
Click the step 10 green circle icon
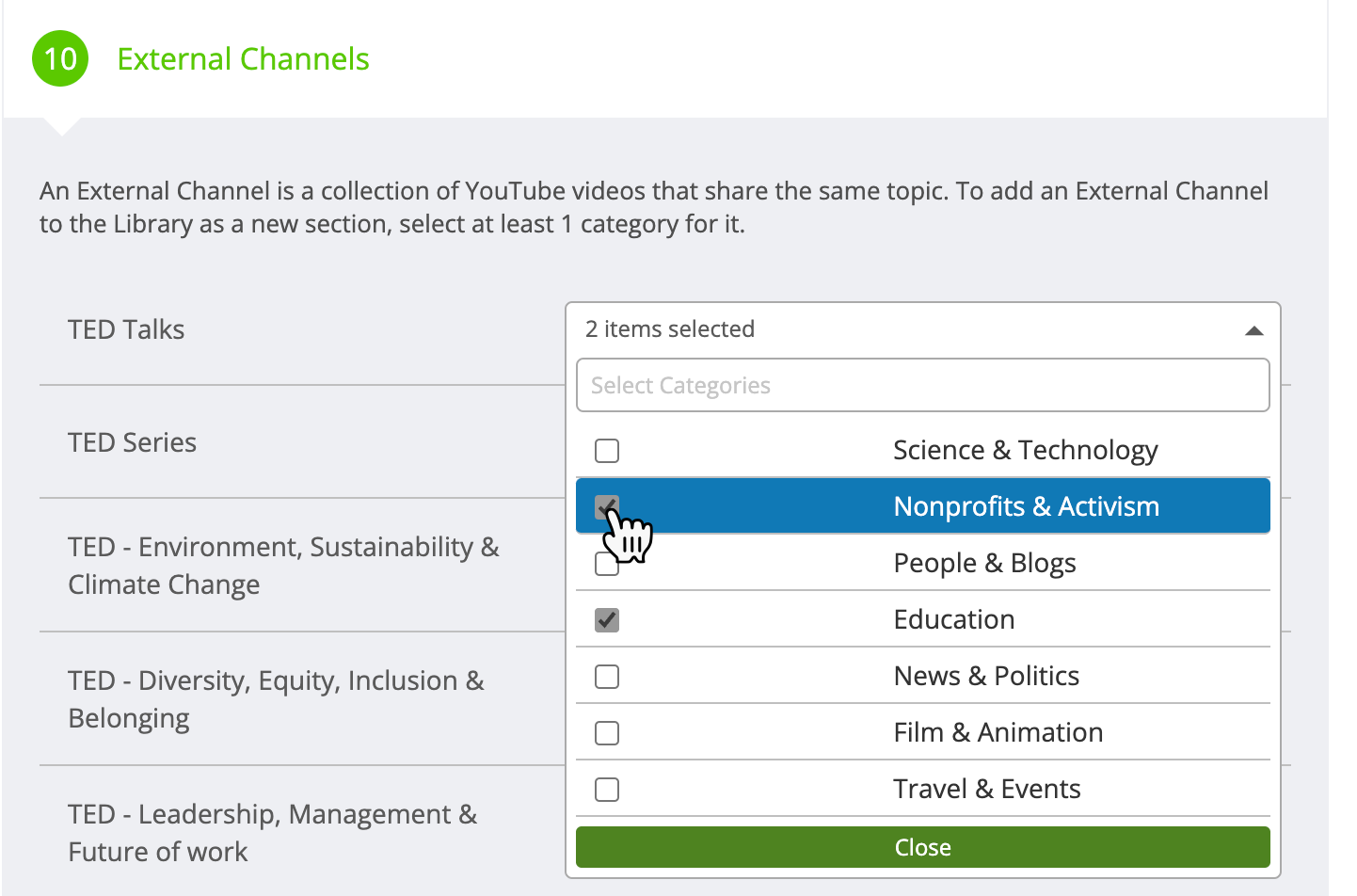(x=60, y=58)
